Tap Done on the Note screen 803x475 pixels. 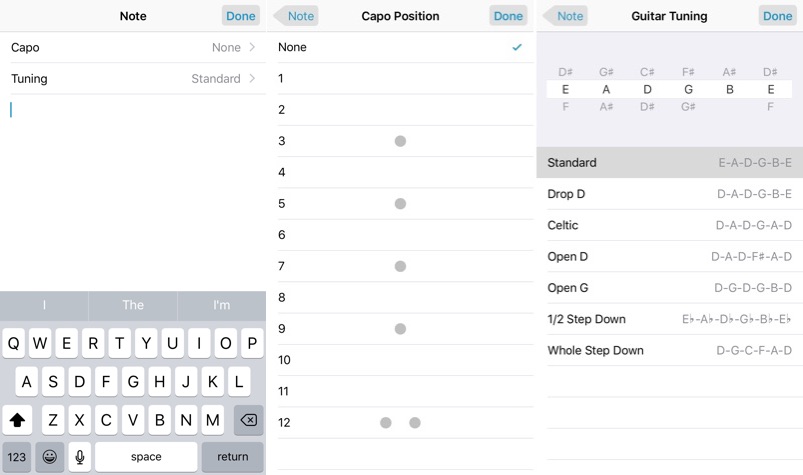point(241,16)
